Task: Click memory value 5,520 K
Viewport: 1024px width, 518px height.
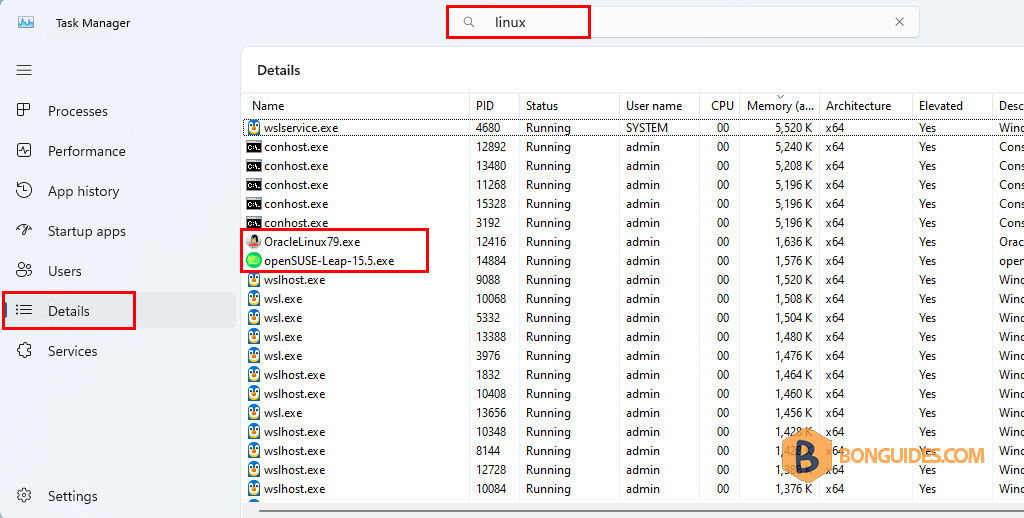Action: coord(793,128)
